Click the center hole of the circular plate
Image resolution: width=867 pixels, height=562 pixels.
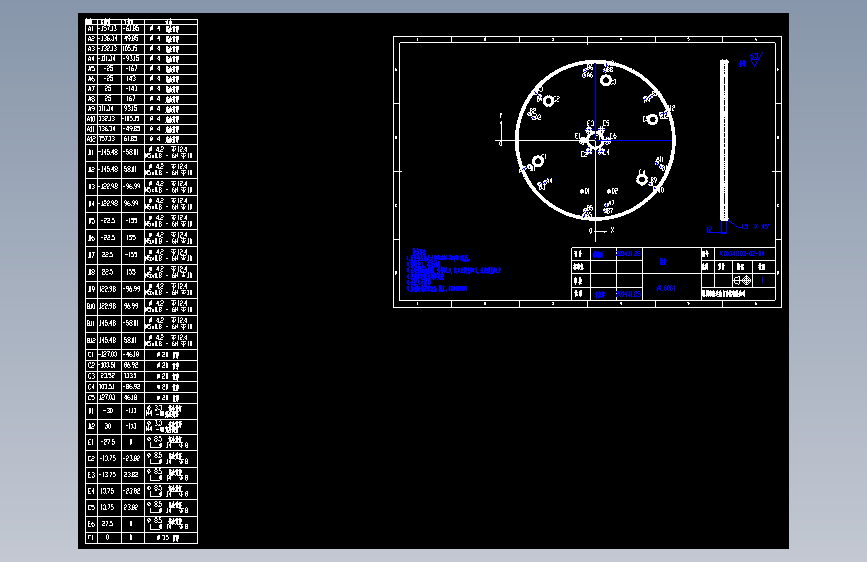pyautogui.click(x=595, y=142)
